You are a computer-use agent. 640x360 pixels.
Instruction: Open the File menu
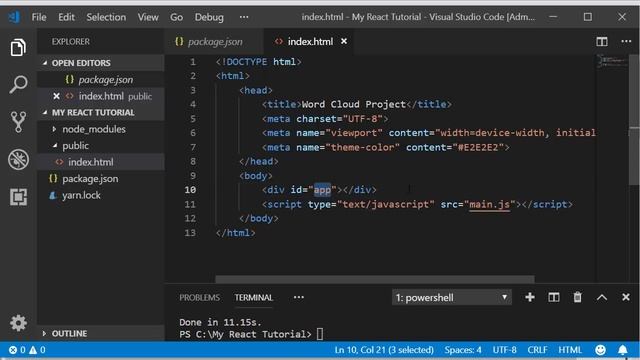point(39,17)
